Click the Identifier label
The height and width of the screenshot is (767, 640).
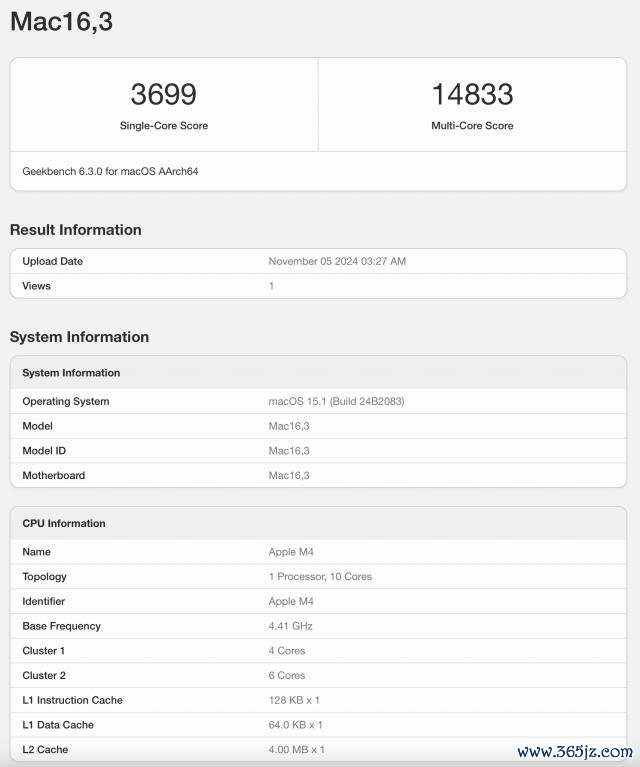click(x=44, y=601)
